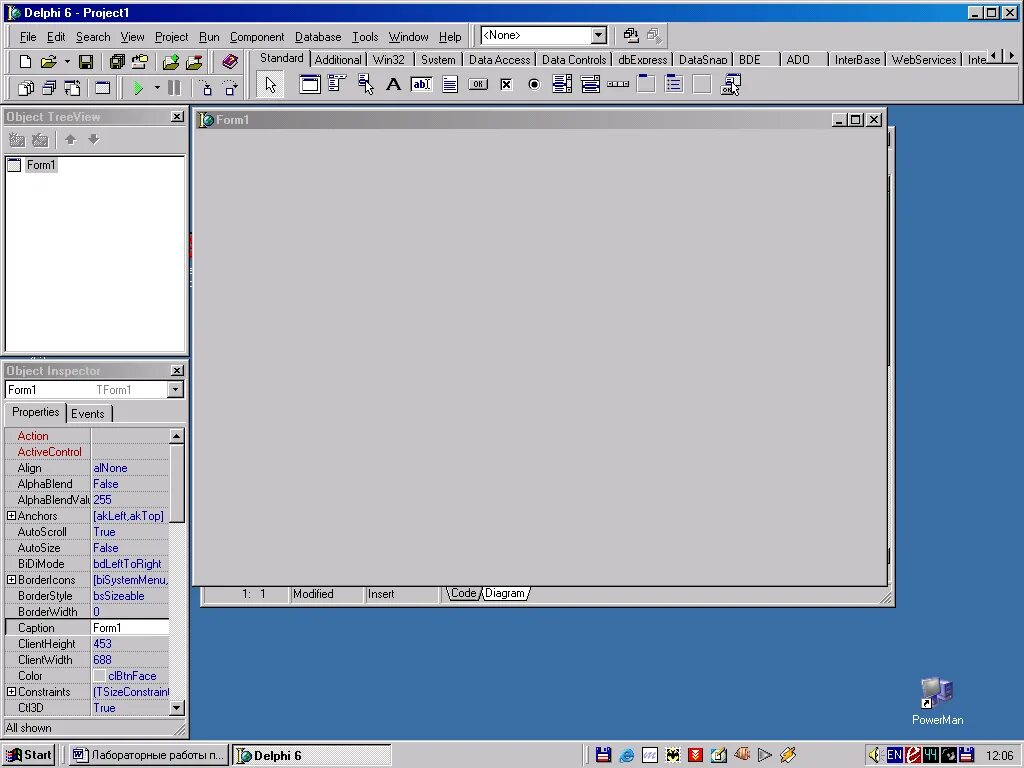Click the Add file to project icon
1024x768 pixels.
[x=171, y=62]
